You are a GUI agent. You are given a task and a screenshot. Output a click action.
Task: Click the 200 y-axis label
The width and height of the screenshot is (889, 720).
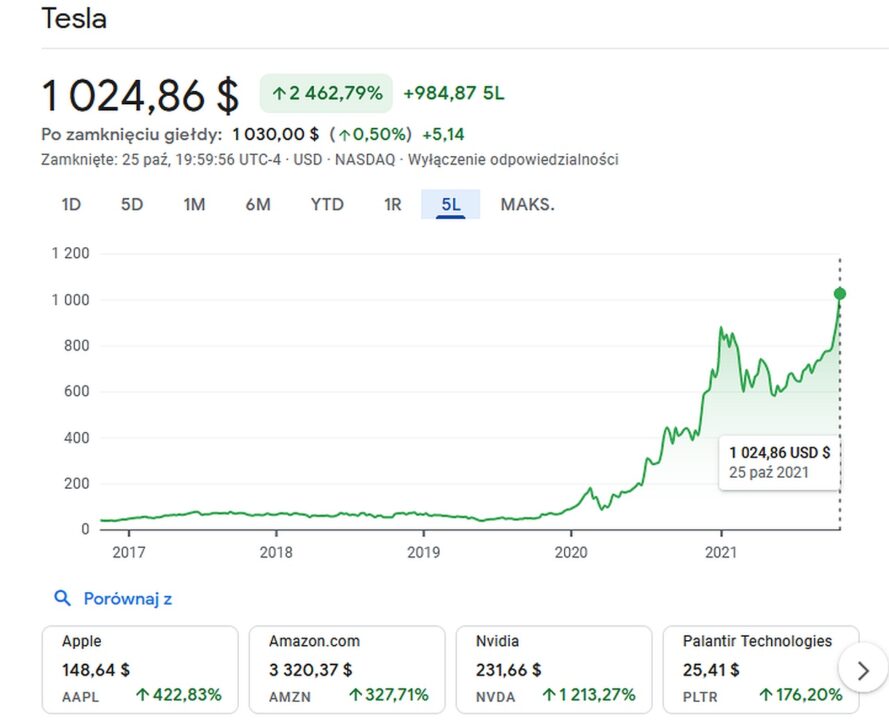click(77, 484)
